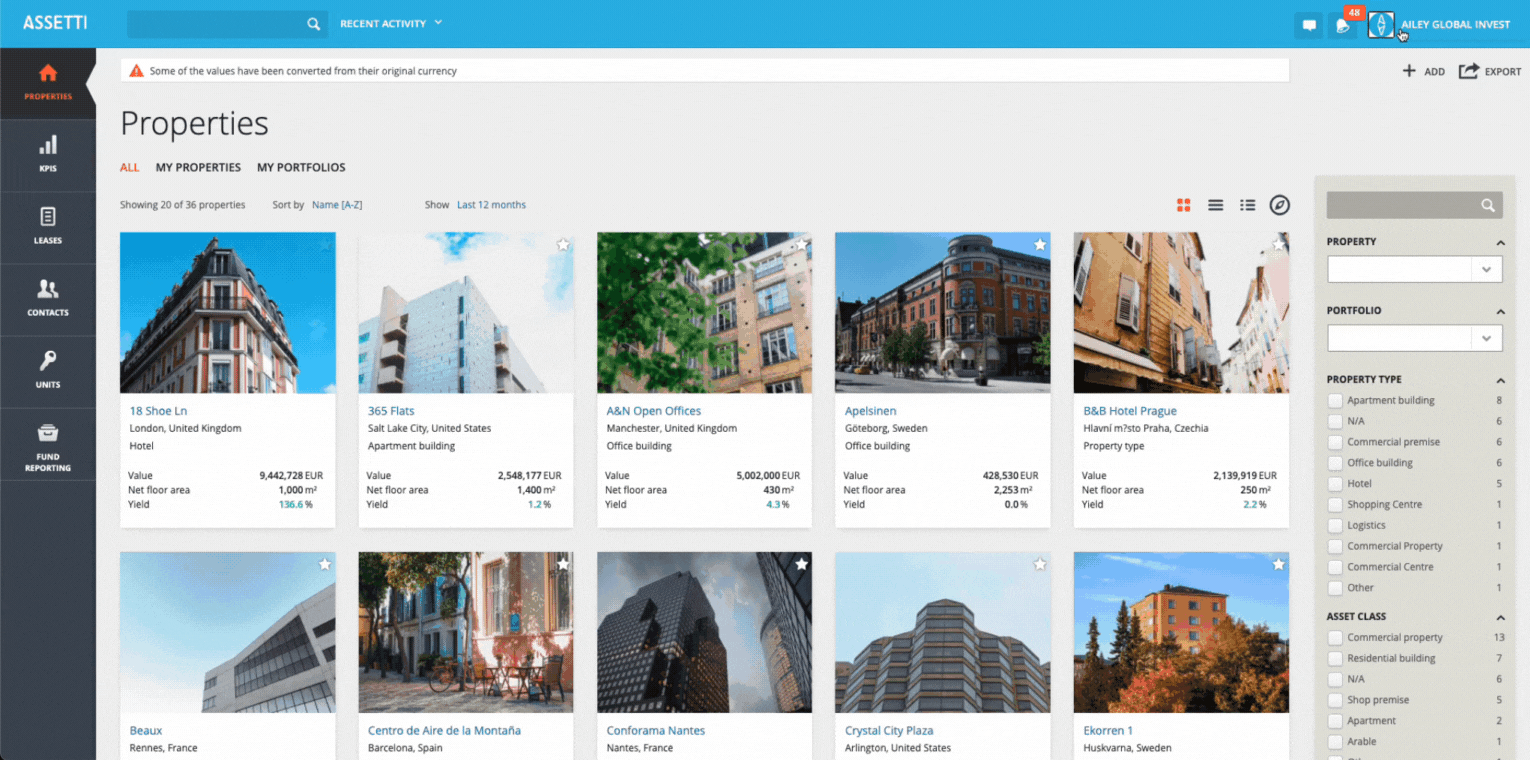Open the map compass view
The width and height of the screenshot is (1530, 760).
pos(1280,205)
